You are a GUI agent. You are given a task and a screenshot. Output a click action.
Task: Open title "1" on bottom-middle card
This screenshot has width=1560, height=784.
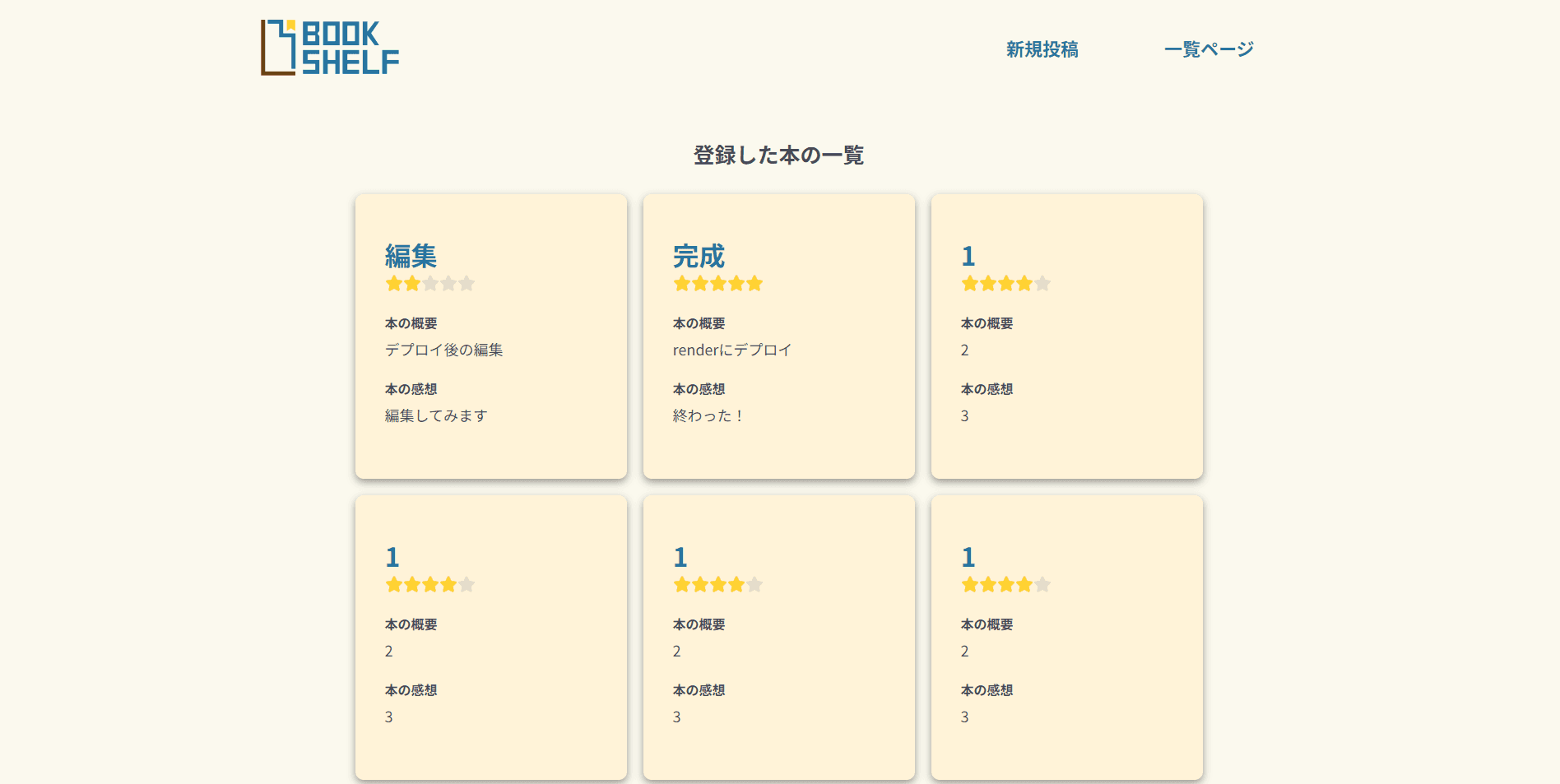pos(680,558)
